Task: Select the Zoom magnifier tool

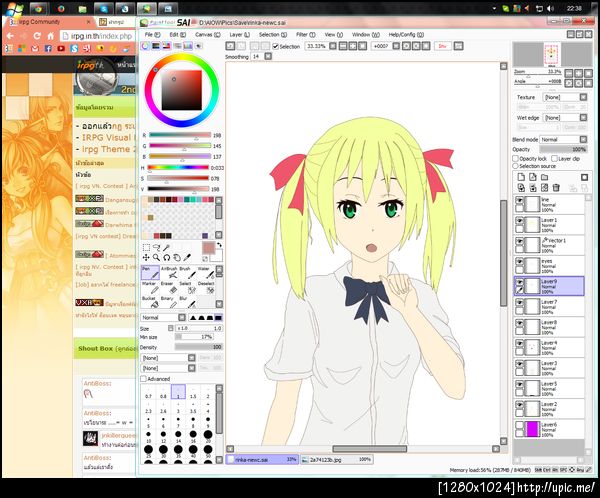Action: pyautogui.click(x=156, y=257)
